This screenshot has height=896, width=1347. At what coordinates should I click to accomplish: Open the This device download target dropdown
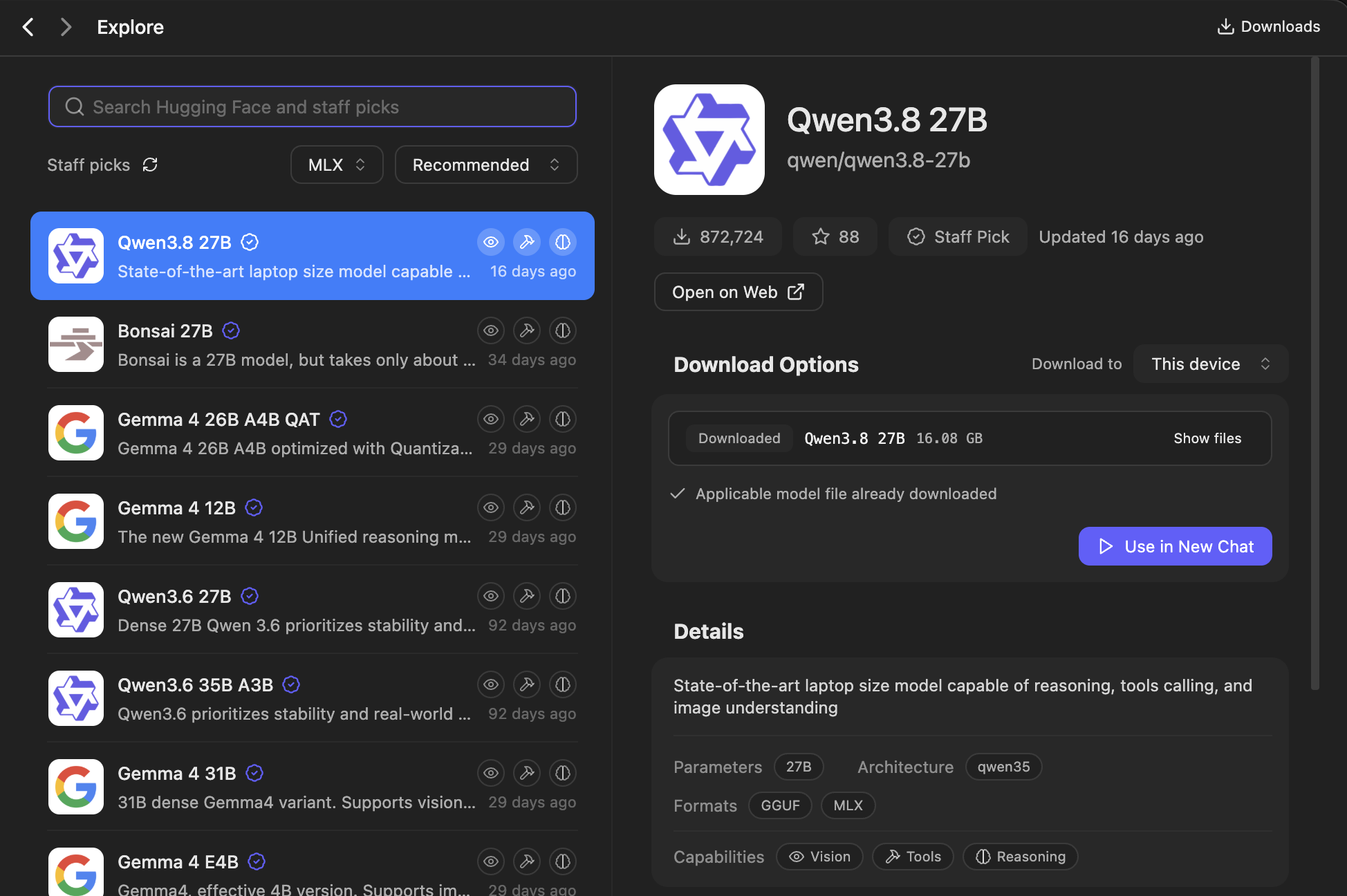(1211, 364)
